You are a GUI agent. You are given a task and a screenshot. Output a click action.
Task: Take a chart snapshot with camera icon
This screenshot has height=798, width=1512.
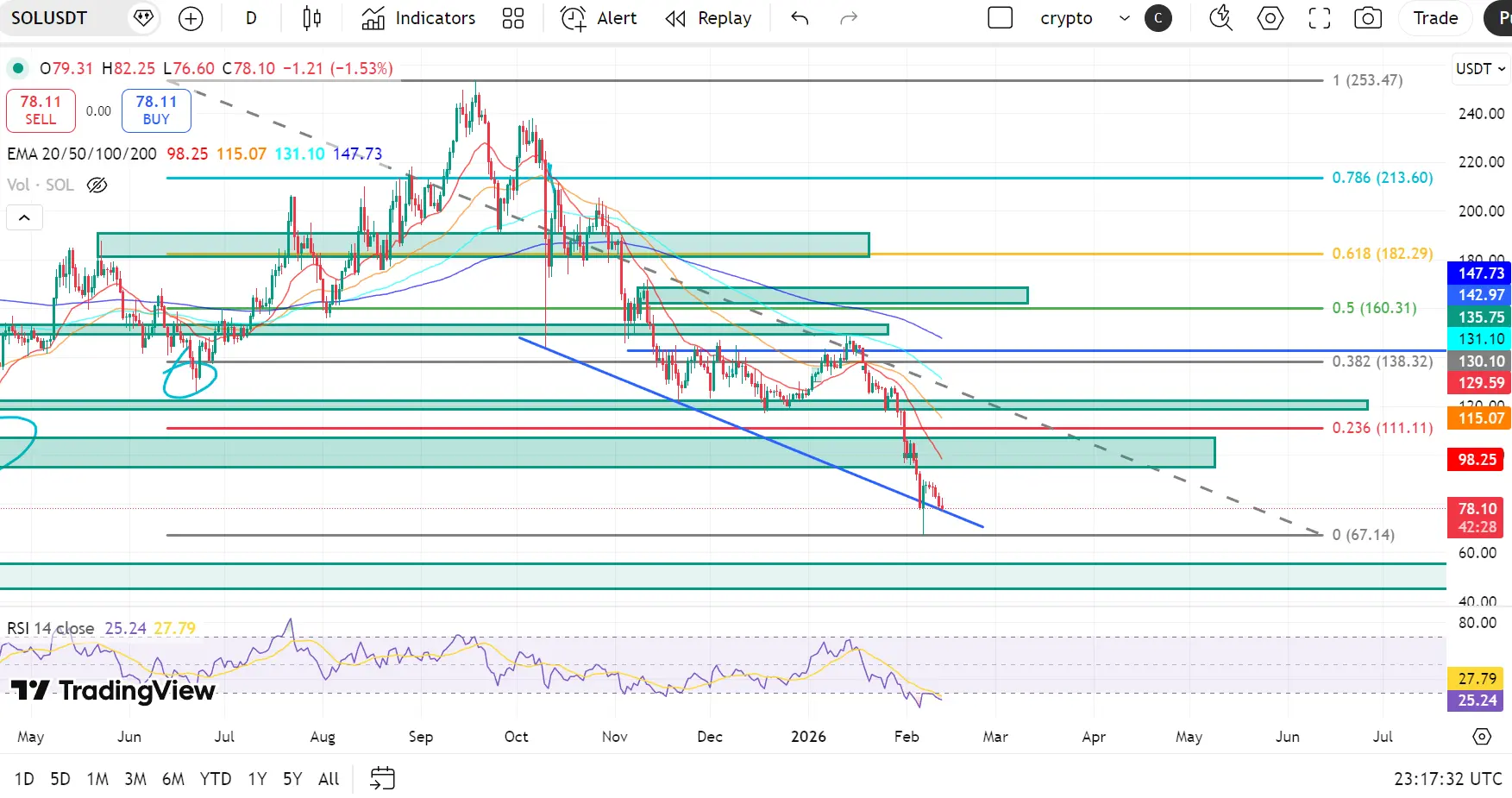1368,18
